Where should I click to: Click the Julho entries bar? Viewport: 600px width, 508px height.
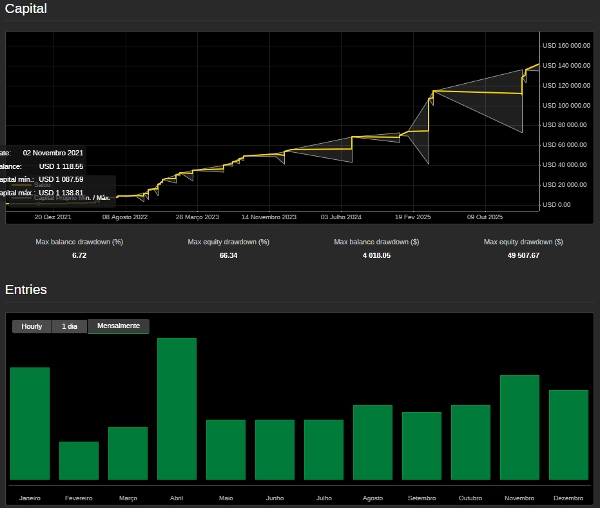pyautogui.click(x=324, y=450)
